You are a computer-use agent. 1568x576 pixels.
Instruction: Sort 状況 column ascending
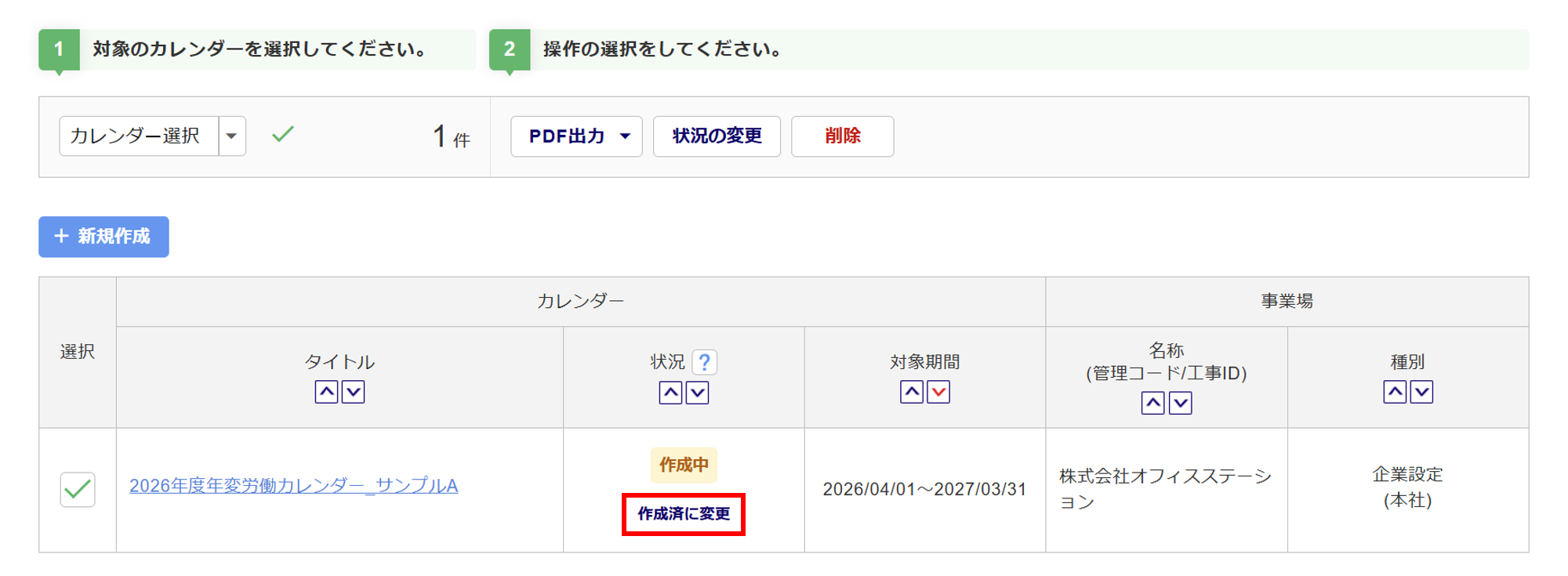[x=670, y=393]
